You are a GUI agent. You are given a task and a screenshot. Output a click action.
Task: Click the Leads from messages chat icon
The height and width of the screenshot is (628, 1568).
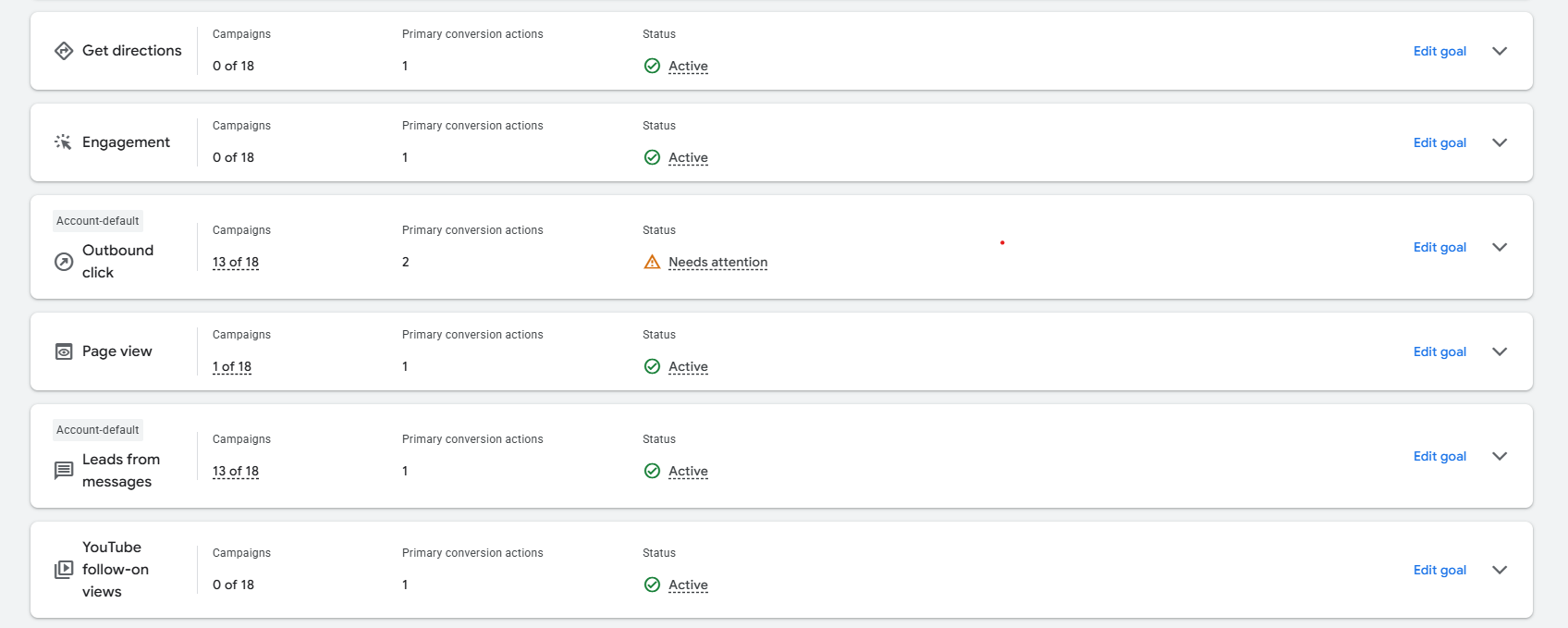point(64,471)
